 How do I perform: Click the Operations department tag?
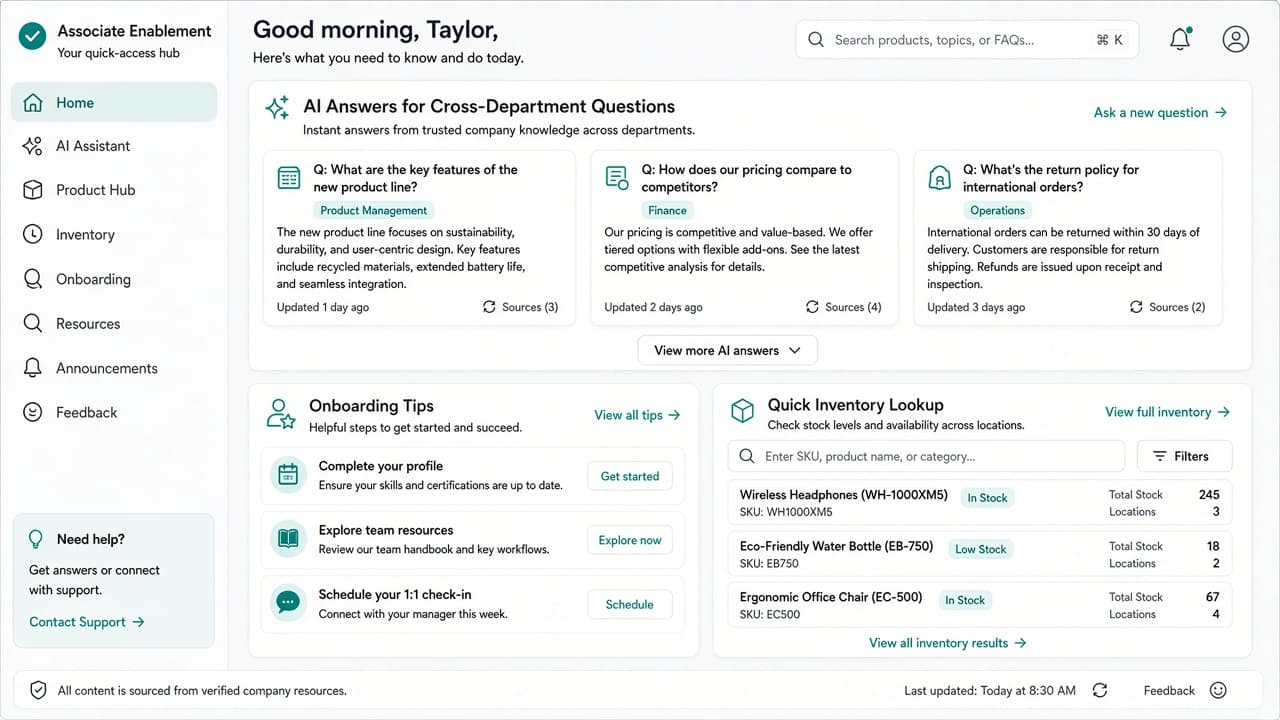tap(997, 211)
